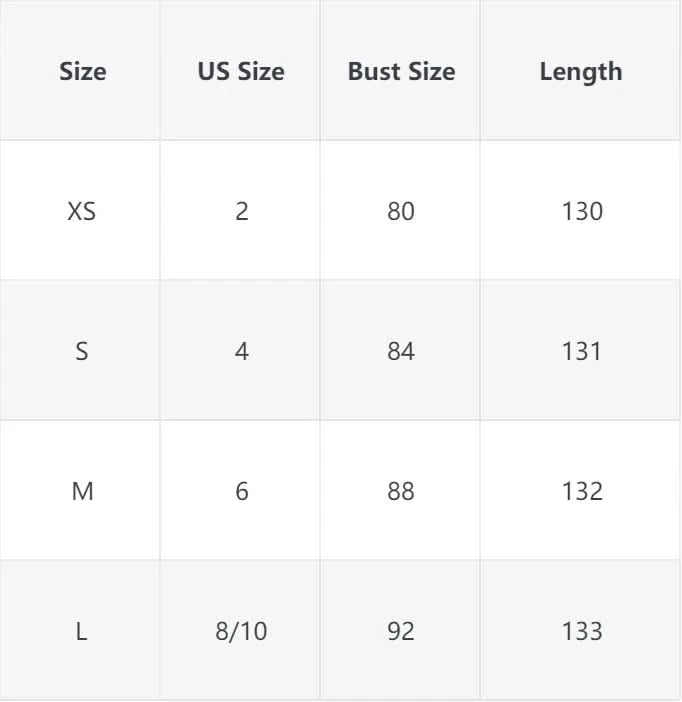This screenshot has width=682, height=702.
Task: Click length value 131
Action: point(582,351)
